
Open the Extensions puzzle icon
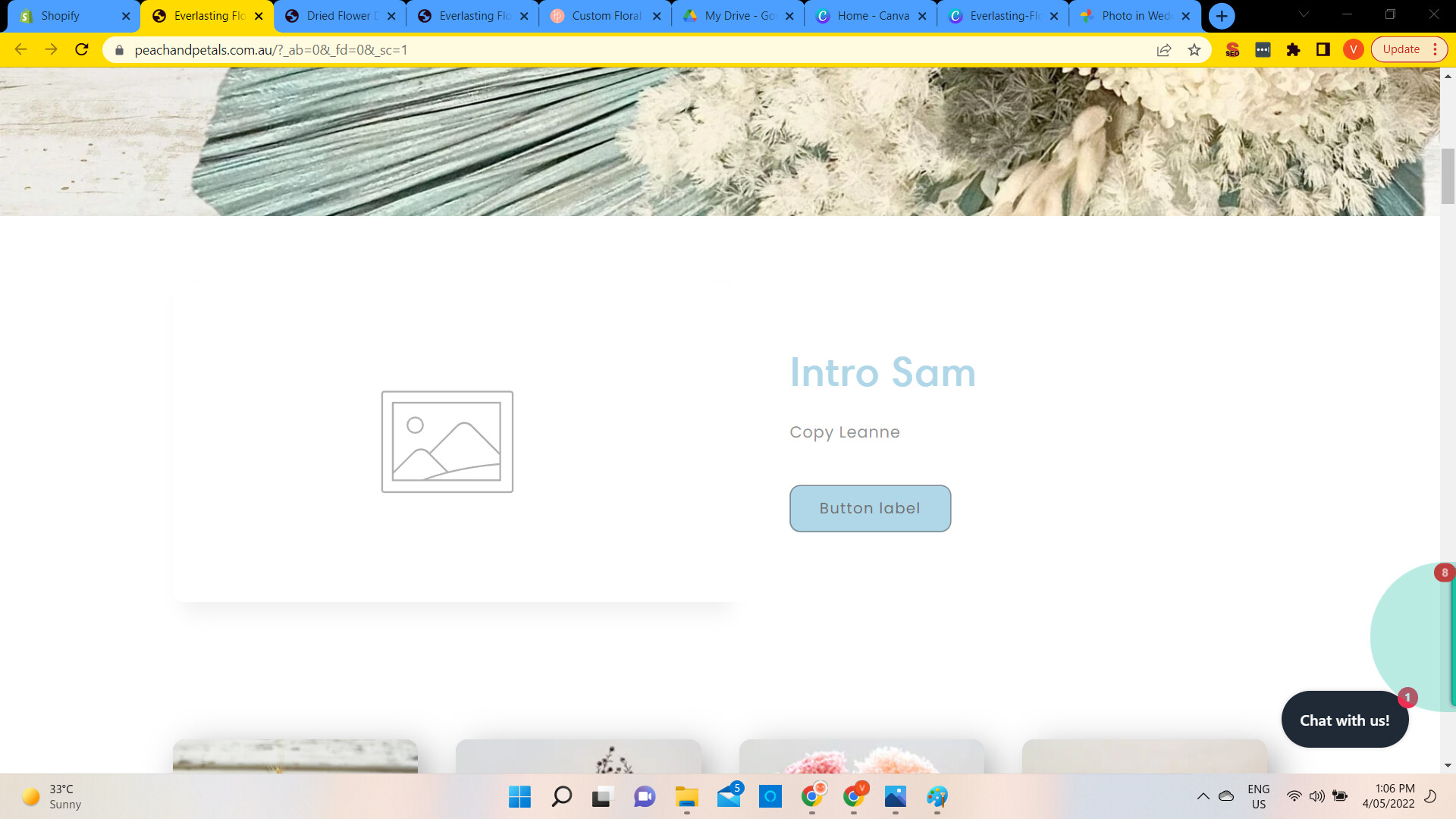coord(1293,50)
